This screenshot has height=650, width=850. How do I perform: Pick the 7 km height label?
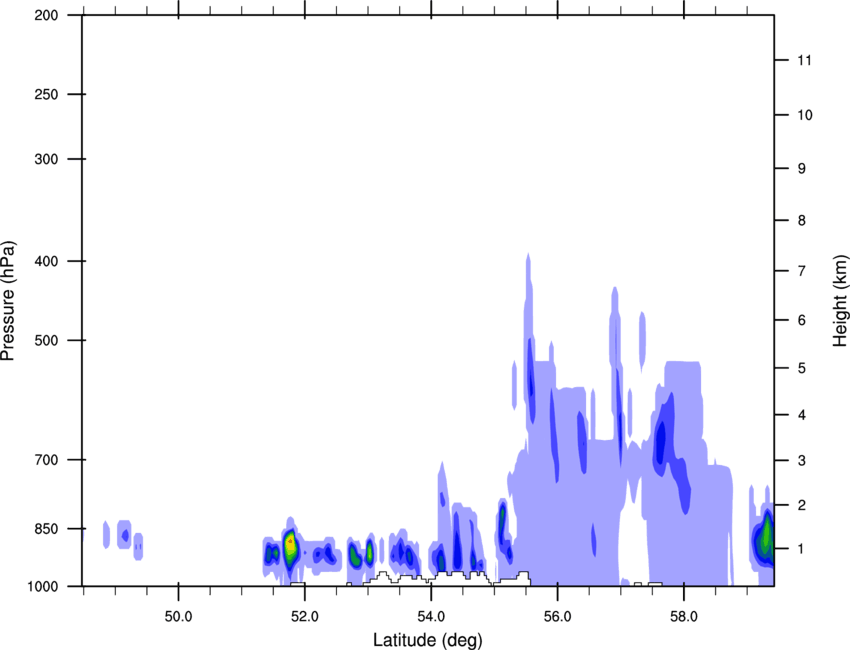802,271
